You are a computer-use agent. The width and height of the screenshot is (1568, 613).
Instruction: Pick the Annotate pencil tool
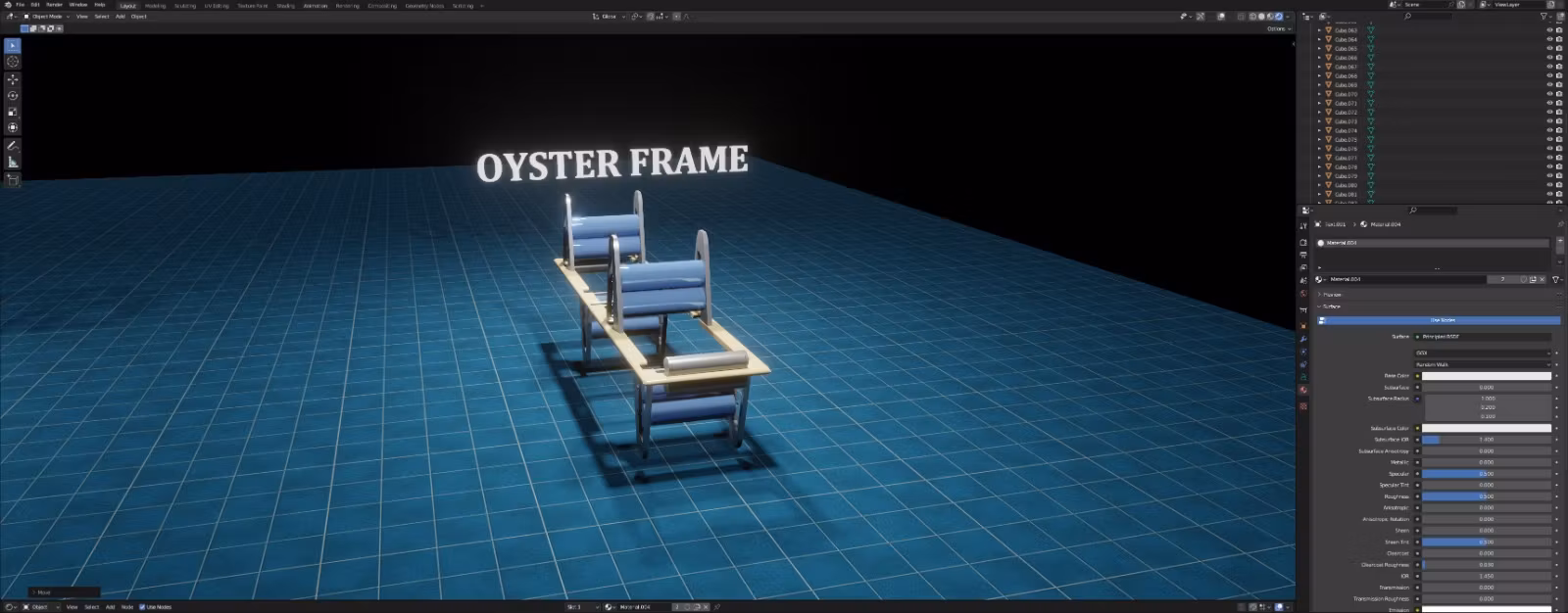click(x=13, y=145)
